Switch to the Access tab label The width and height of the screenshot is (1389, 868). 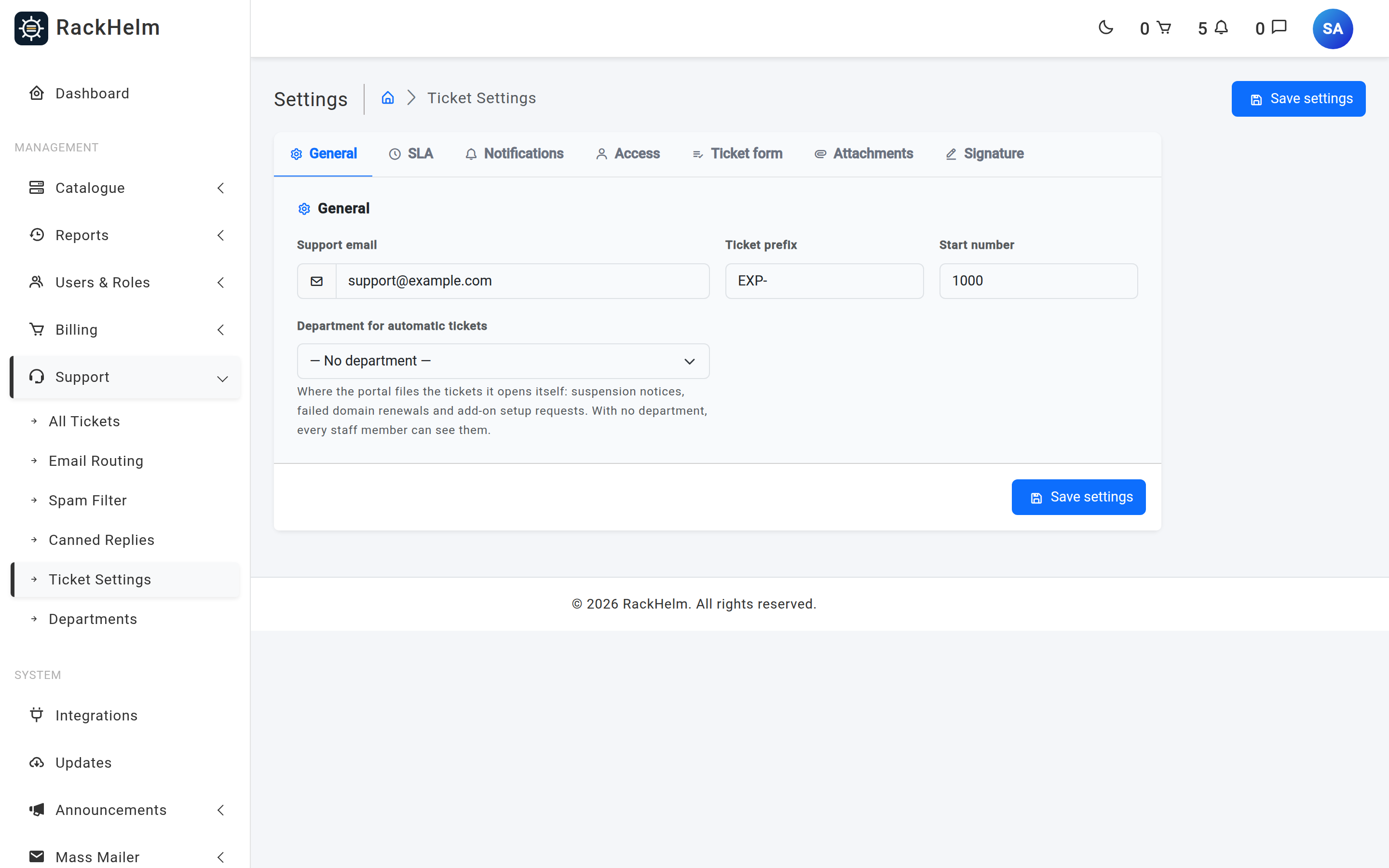tap(637, 154)
